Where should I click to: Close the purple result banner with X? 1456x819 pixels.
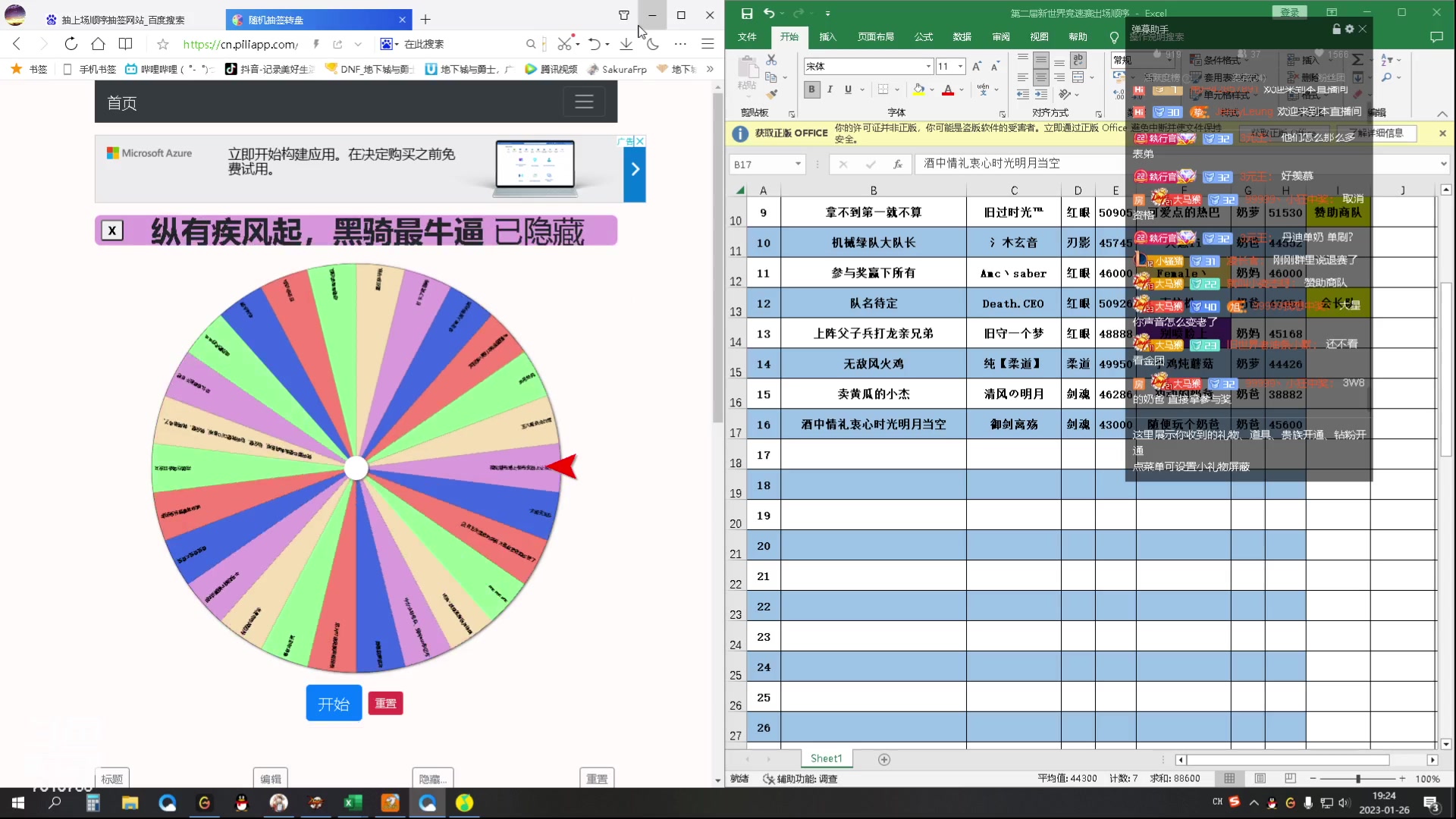click(112, 231)
